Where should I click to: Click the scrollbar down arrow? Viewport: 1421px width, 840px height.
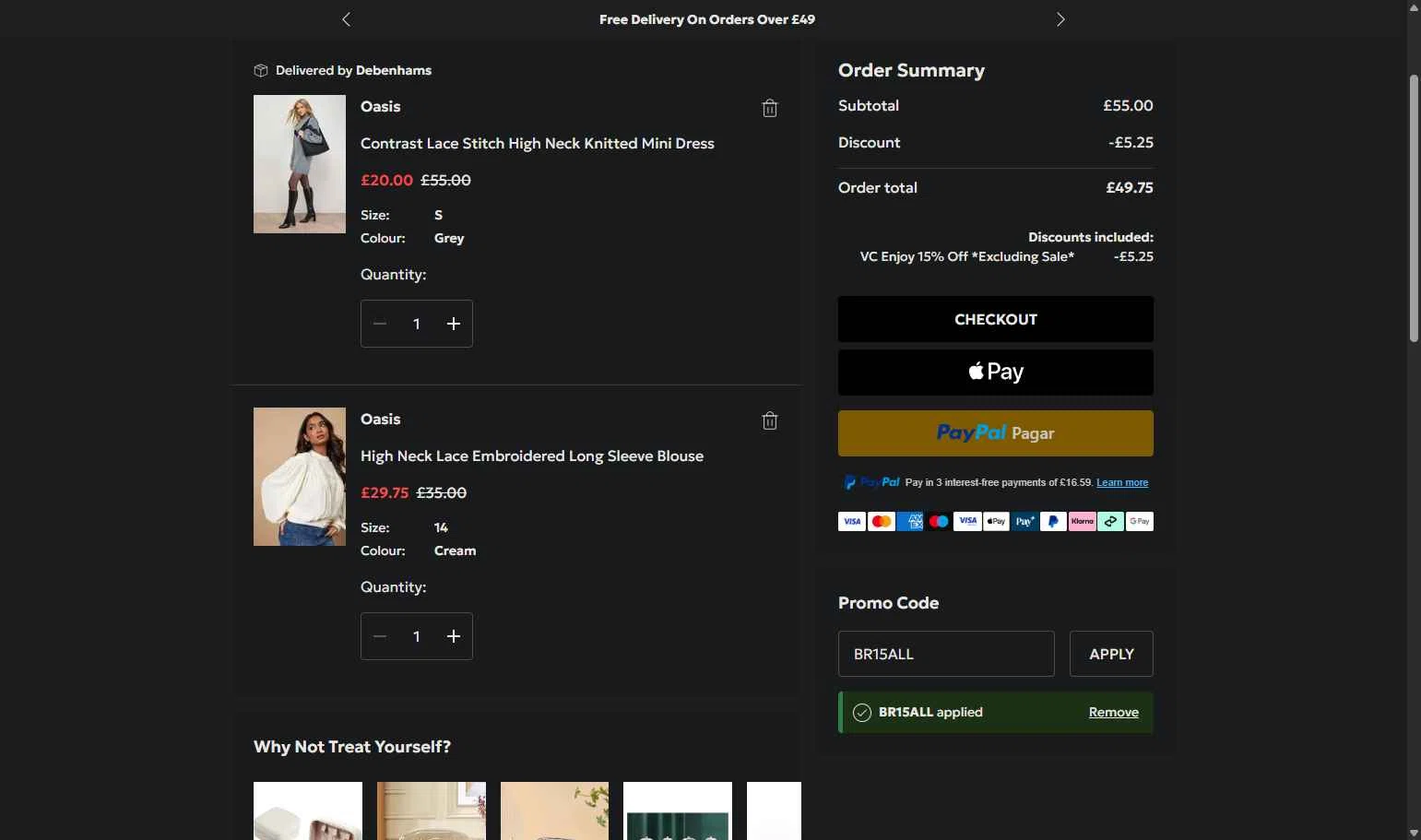point(1414,833)
